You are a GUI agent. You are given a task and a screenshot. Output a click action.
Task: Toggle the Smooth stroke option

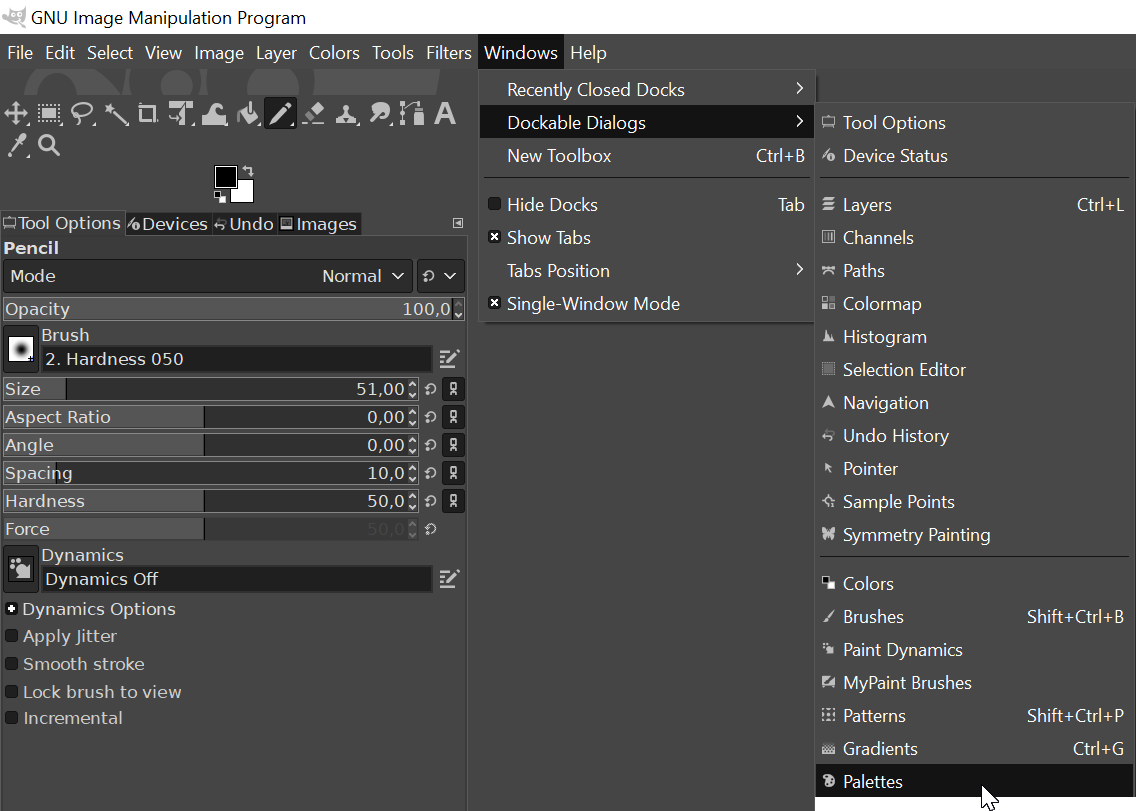(12, 664)
